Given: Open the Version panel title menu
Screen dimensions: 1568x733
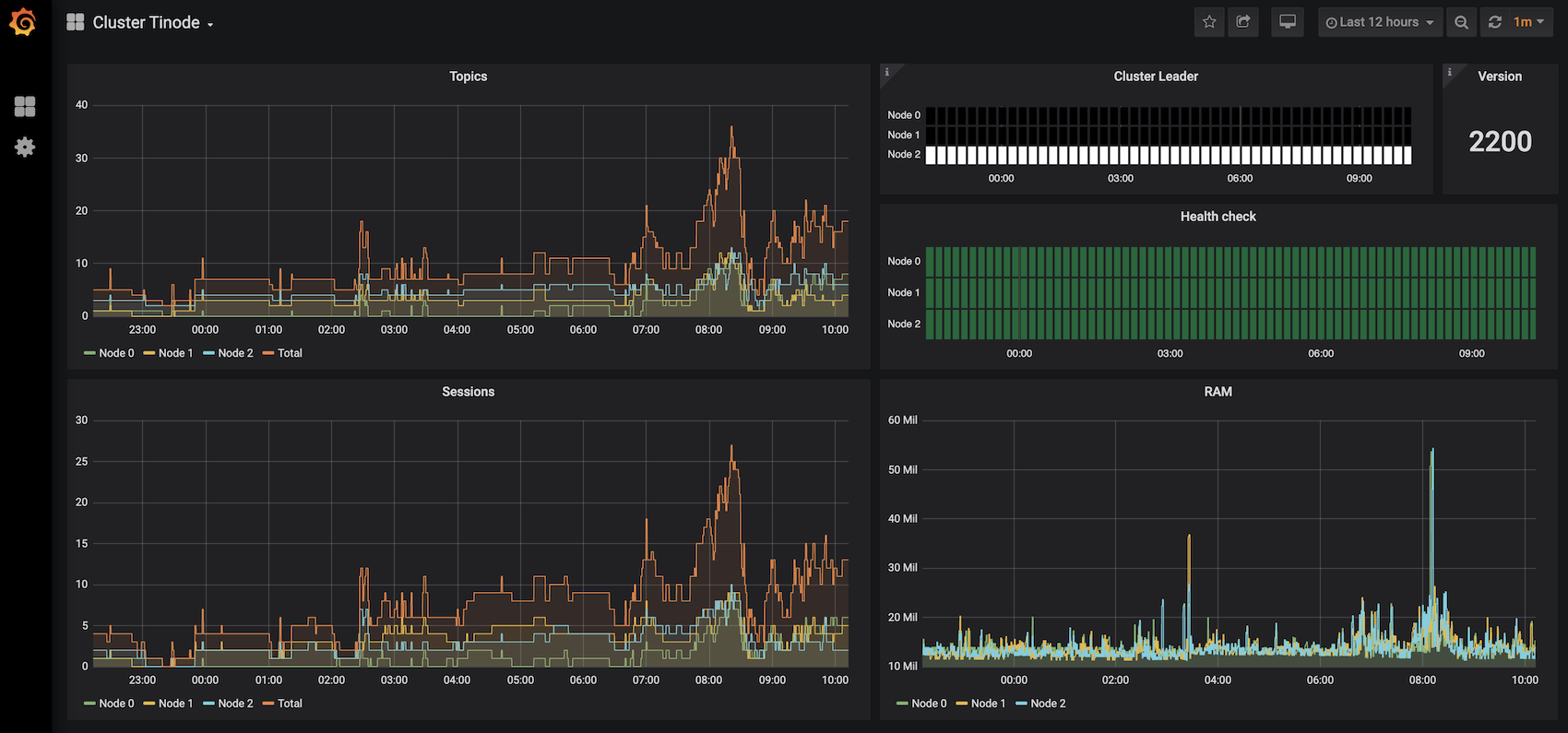Looking at the screenshot, I should coord(1500,77).
